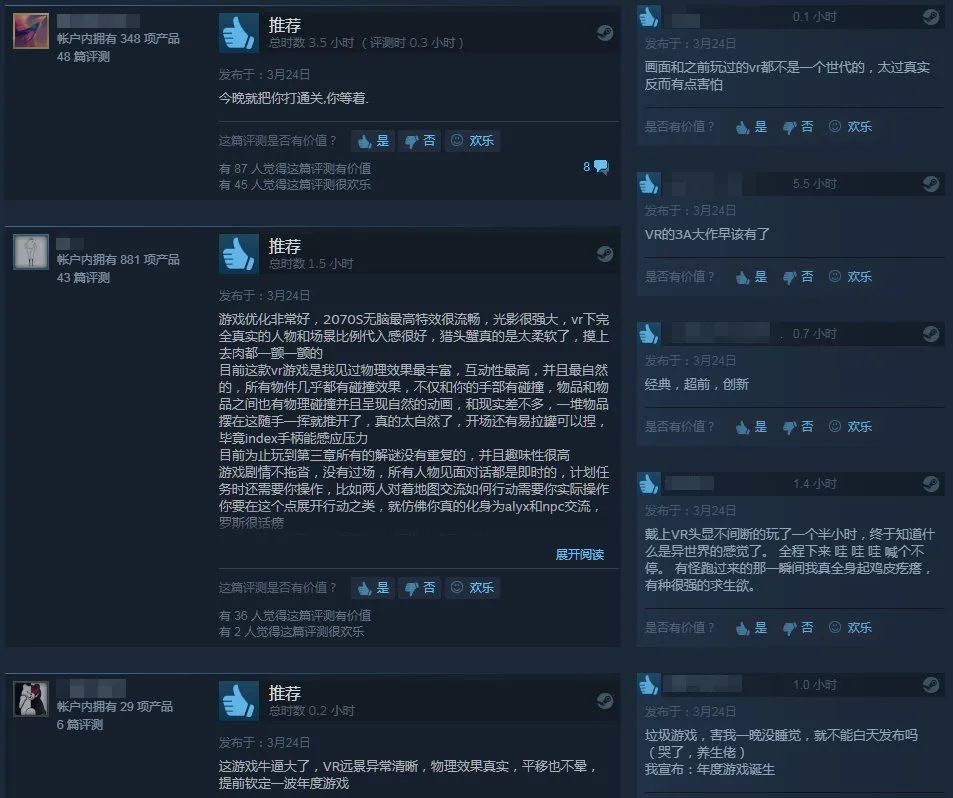Click the Steam icon next to 5.5 小时
953x798 pixels.
coord(931,184)
